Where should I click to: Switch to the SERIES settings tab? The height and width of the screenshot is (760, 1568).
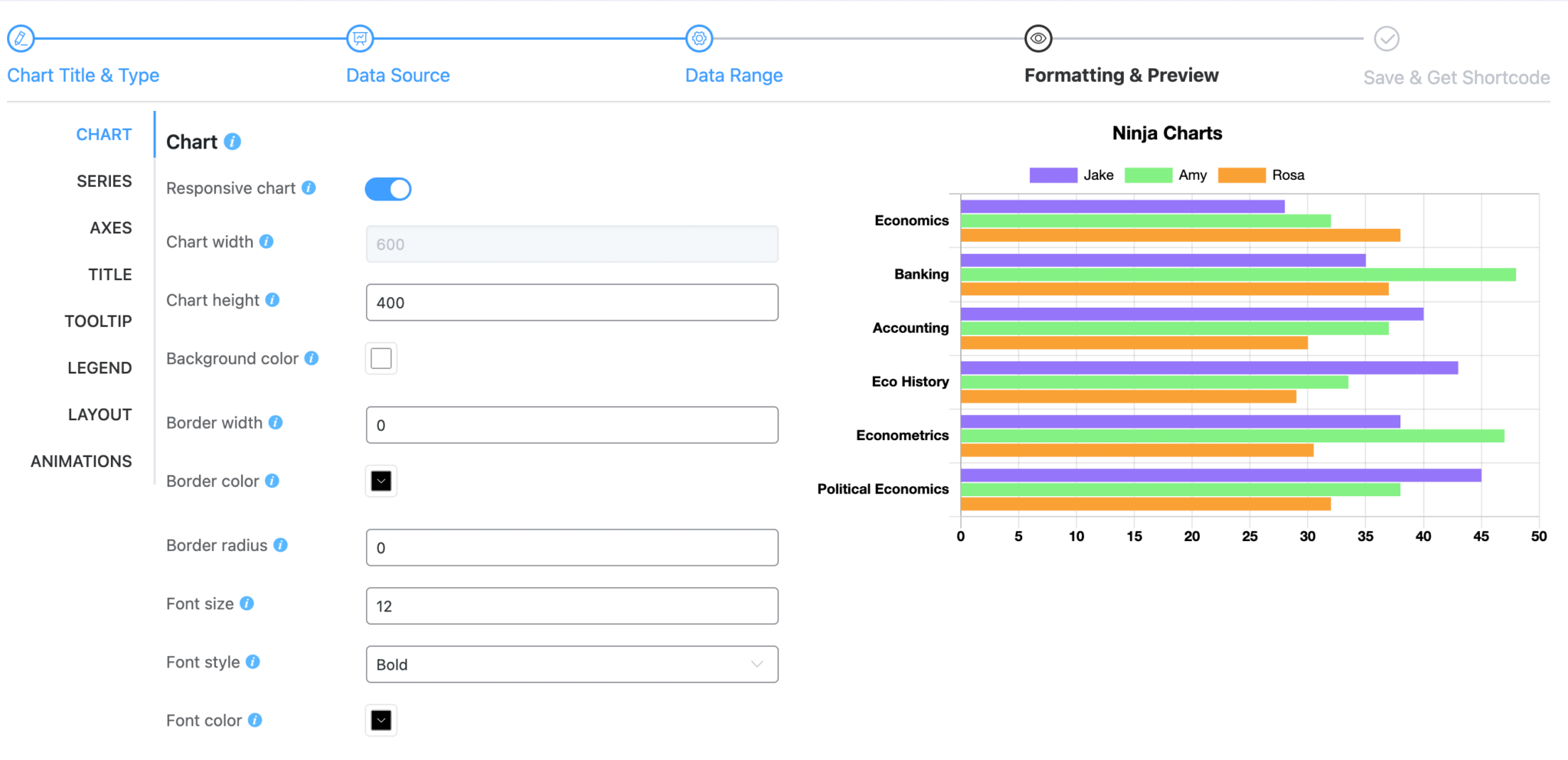tap(104, 181)
